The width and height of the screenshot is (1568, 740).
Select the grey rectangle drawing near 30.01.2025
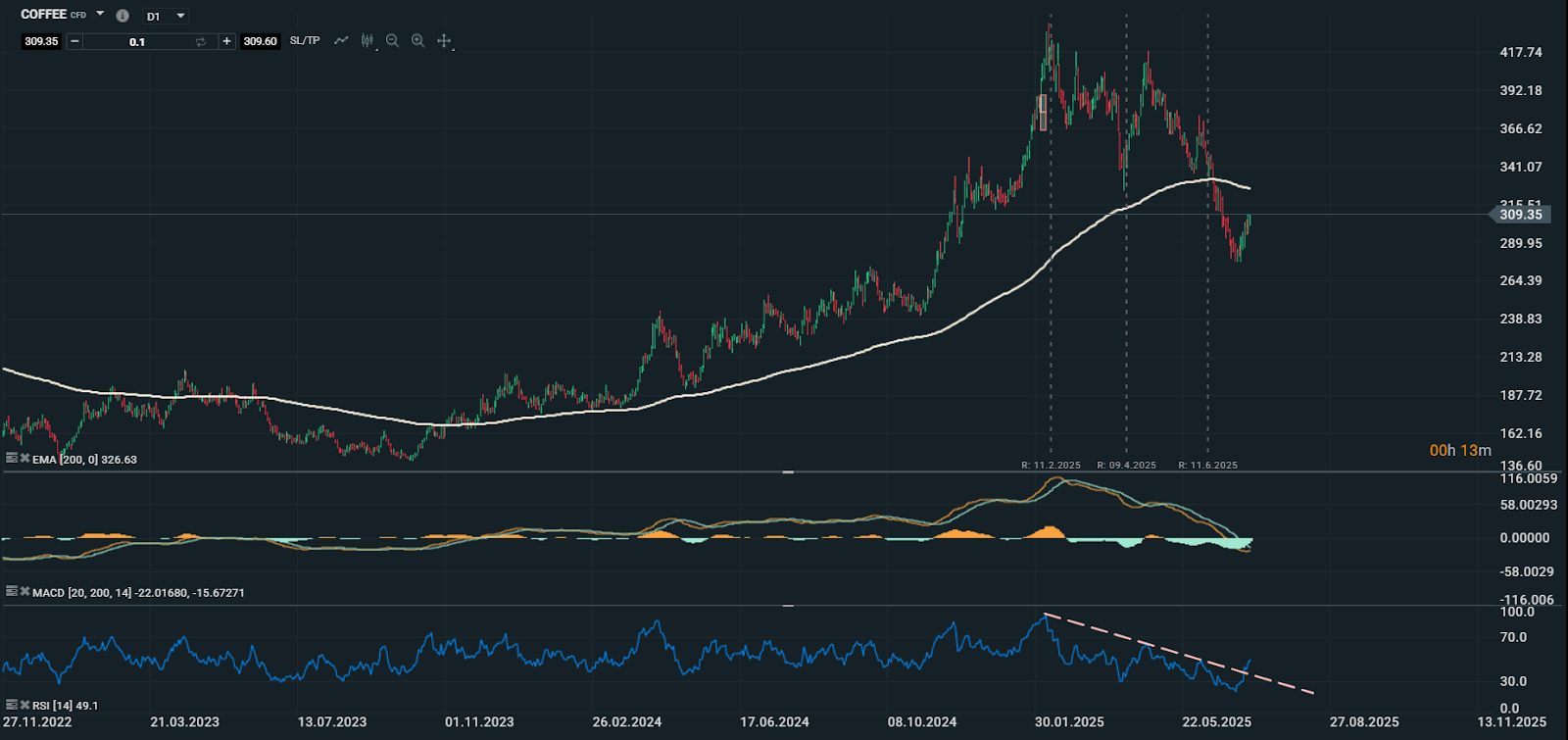(1043, 113)
